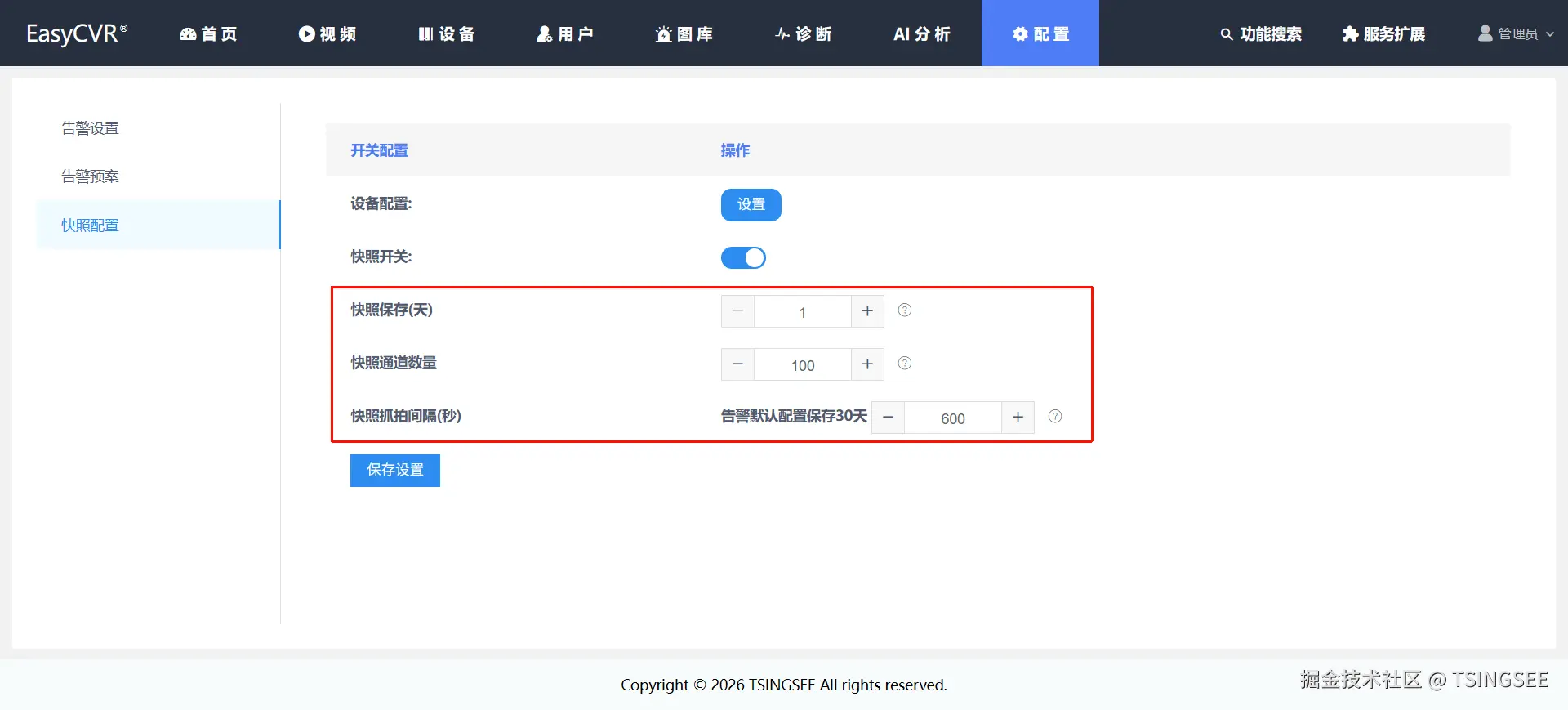
Task: Decrease 快照抓拍间隔(秒) with minus button
Action: pos(888,418)
